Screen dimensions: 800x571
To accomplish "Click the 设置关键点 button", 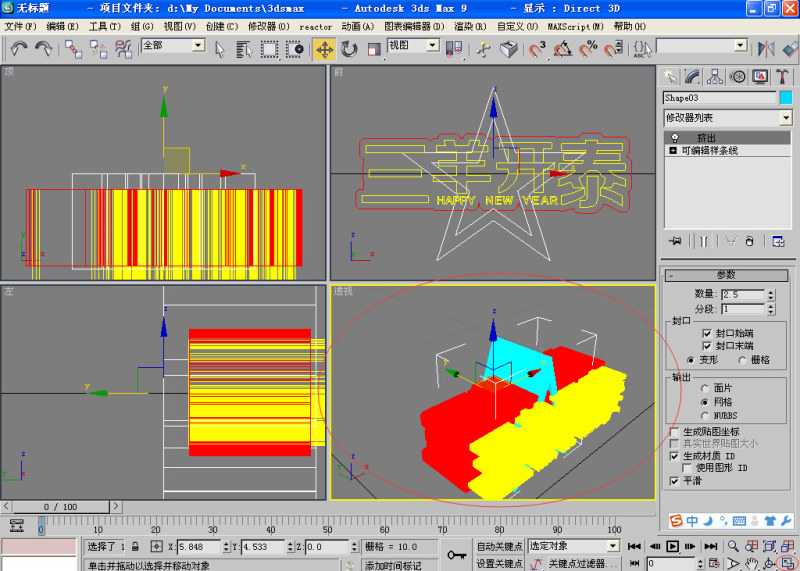I will click(499, 563).
